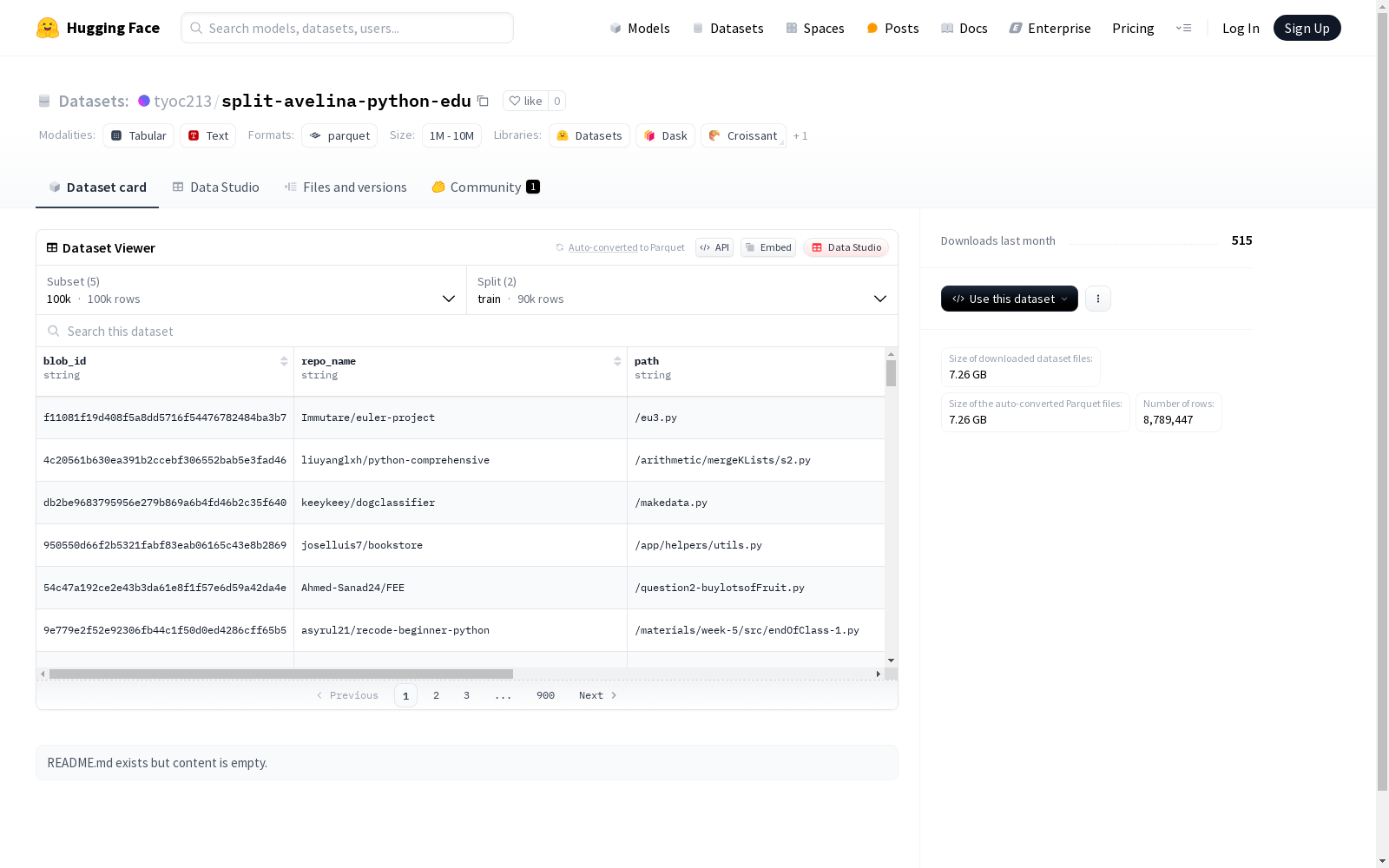1389x868 pixels.
Task: Click the asyrul21/recode-beginner-python cell
Action: click(460, 630)
